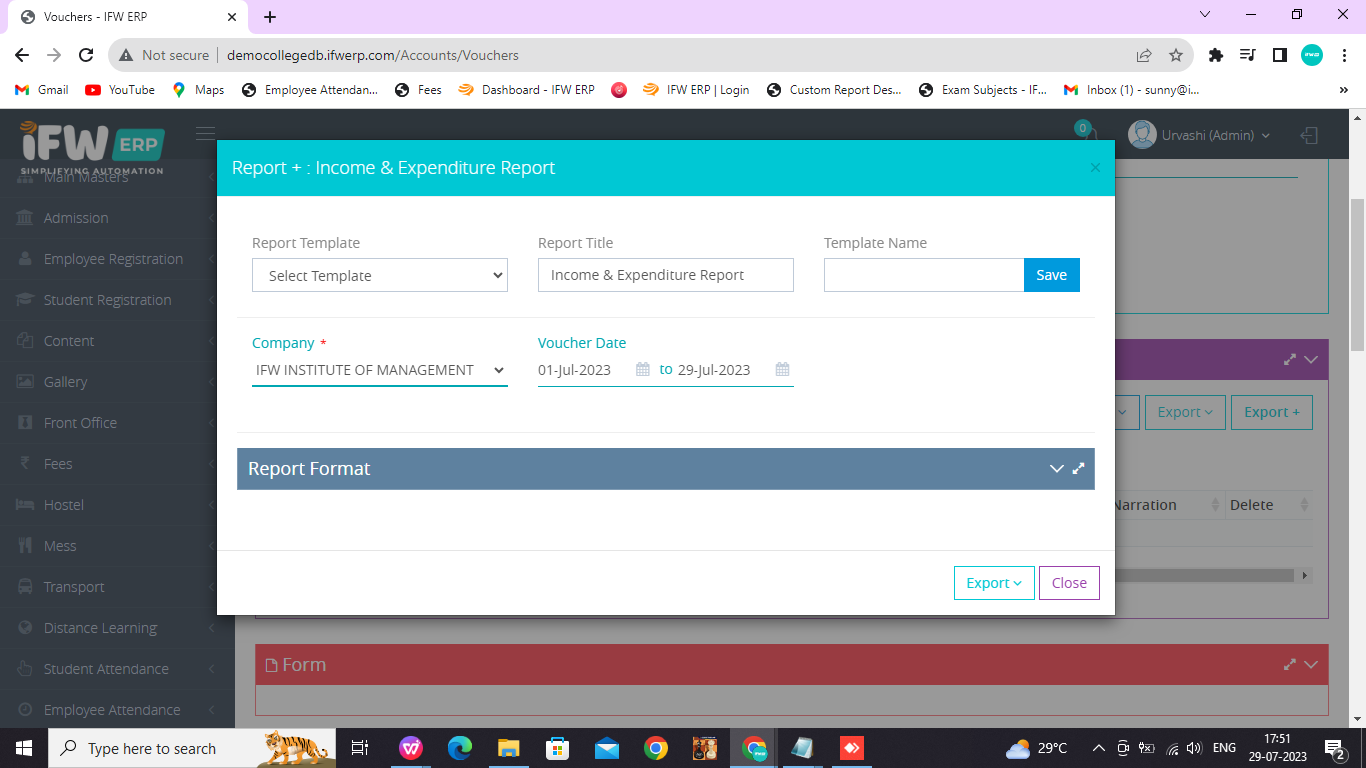The width and height of the screenshot is (1366, 768).
Task: Expand Report Format panel to fullscreen
Action: point(1079,468)
